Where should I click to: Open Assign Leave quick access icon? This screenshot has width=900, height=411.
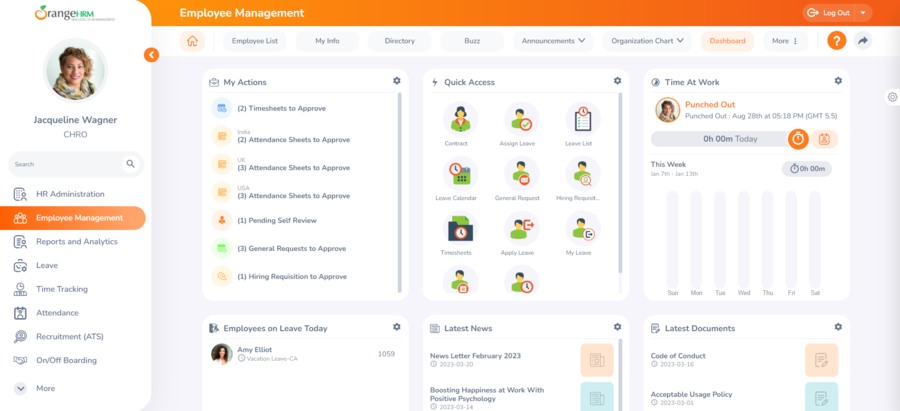point(521,120)
